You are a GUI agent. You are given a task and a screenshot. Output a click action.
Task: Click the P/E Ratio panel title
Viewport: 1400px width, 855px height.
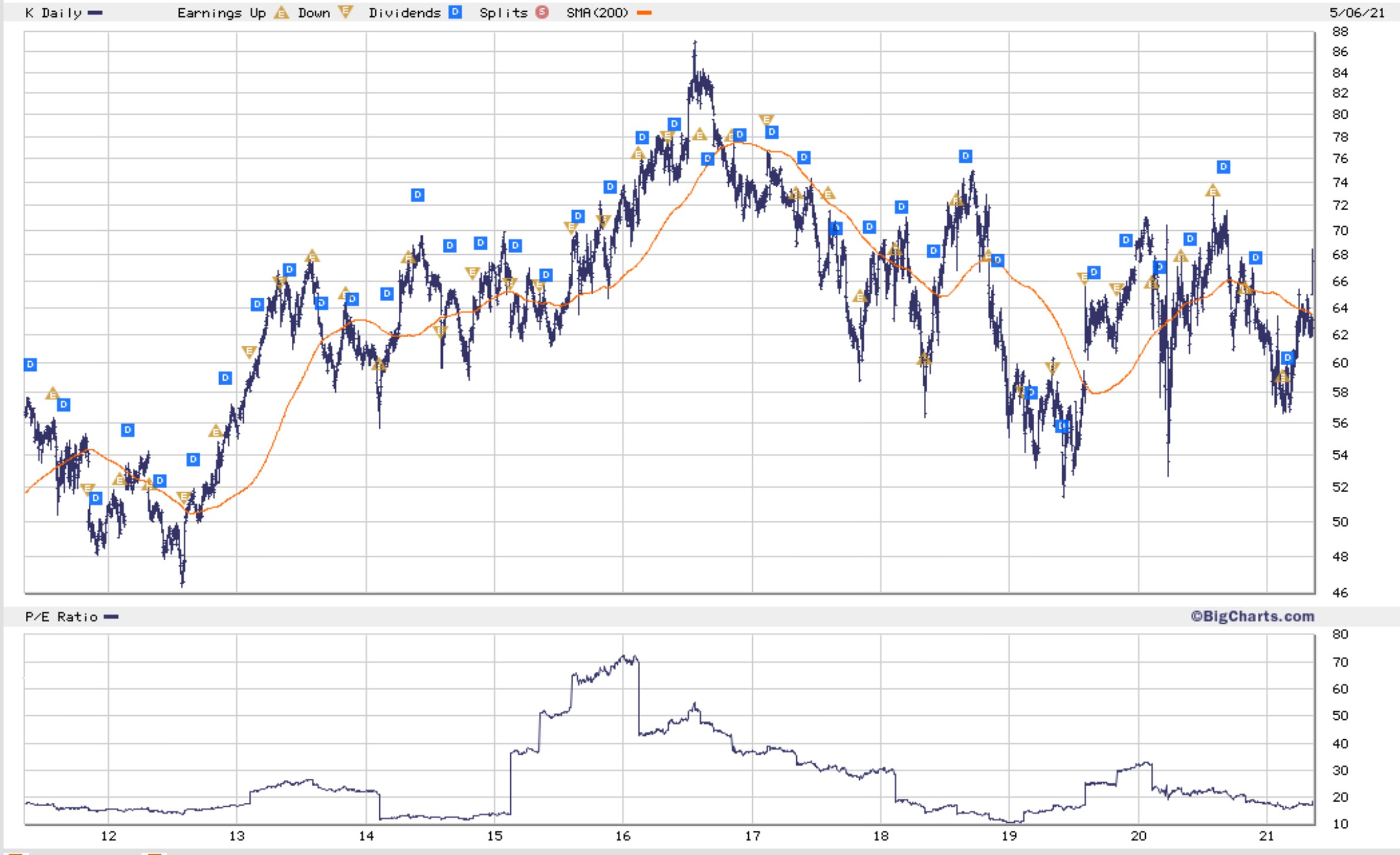point(61,617)
